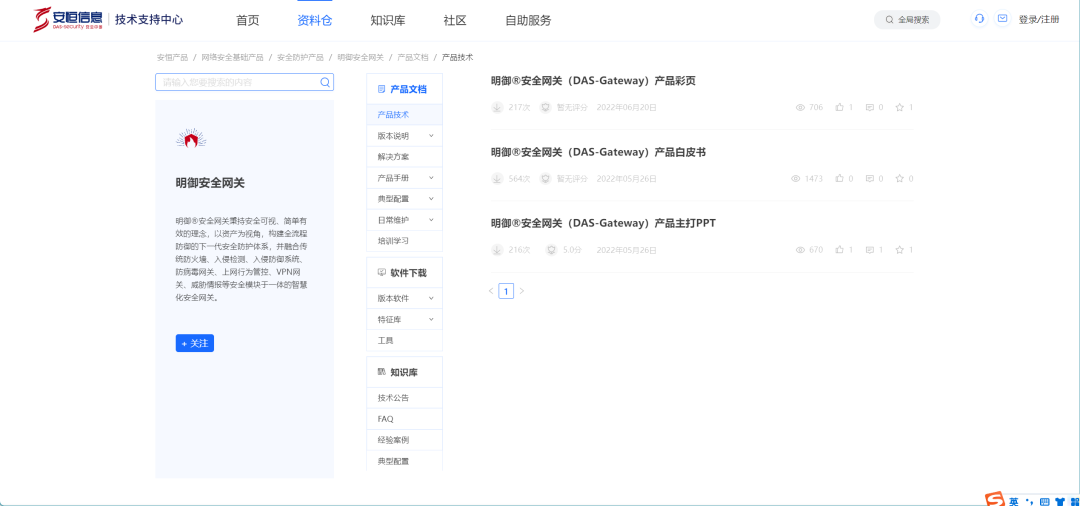The width and height of the screenshot is (1080, 506).
Task: Open 首页 in top navigation
Action: click(248, 21)
